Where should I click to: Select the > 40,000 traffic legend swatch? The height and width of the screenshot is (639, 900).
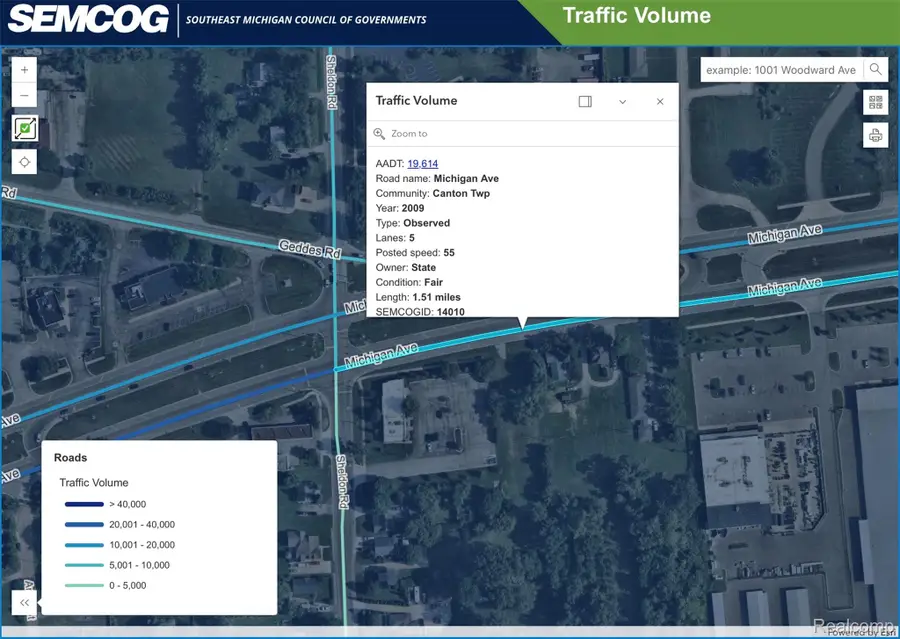tap(85, 504)
